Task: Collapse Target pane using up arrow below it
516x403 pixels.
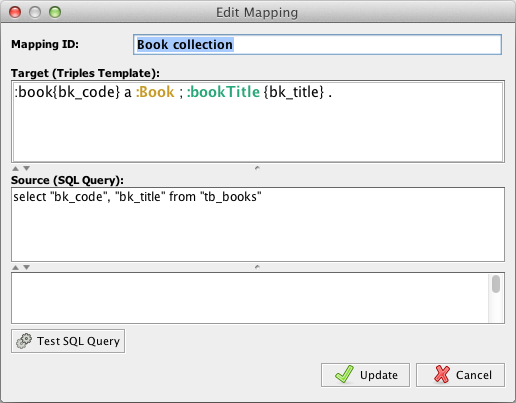Action: pos(15,168)
